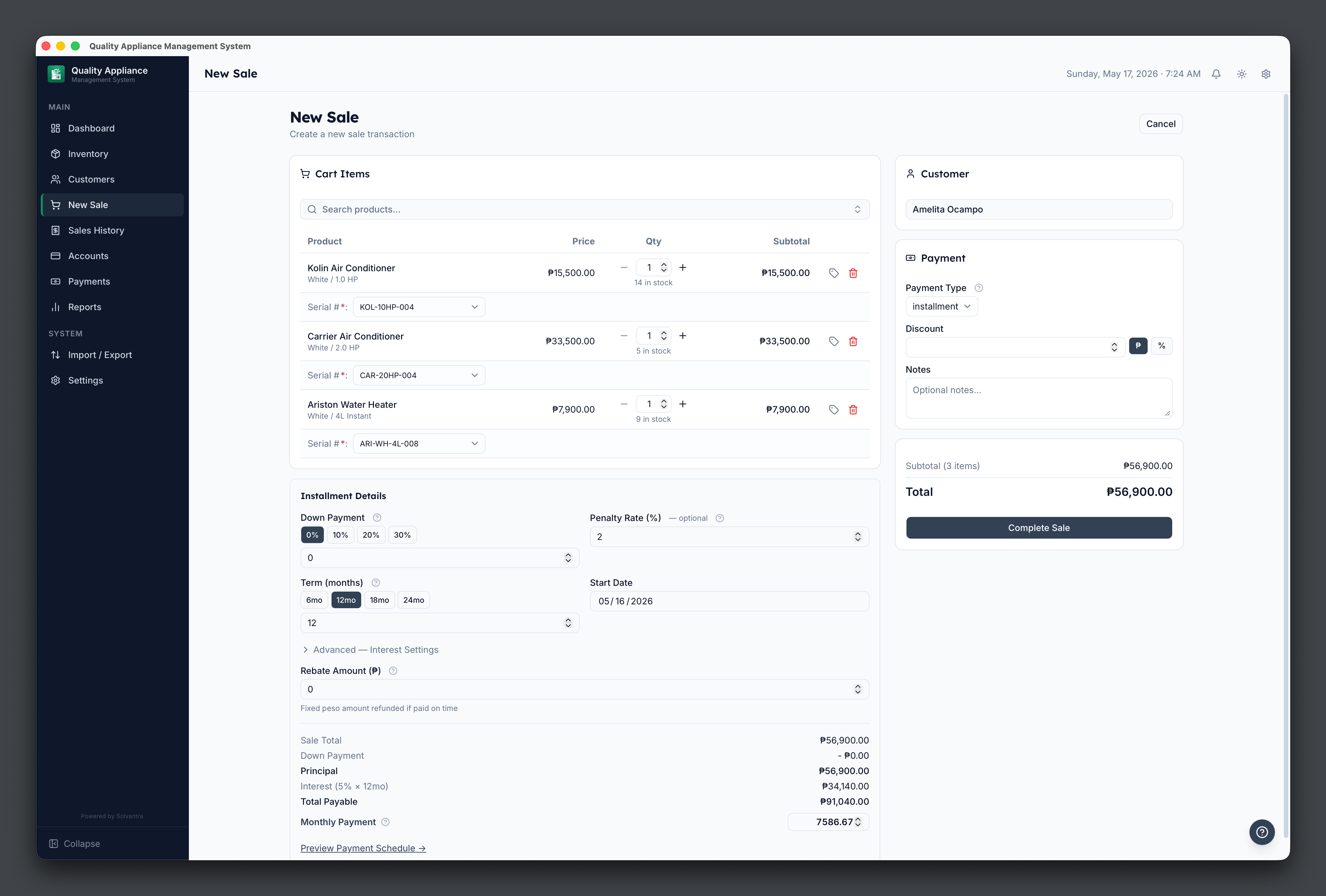The width and height of the screenshot is (1326, 896).
Task: Click the Payment Type help icon
Action: point(979,287)
